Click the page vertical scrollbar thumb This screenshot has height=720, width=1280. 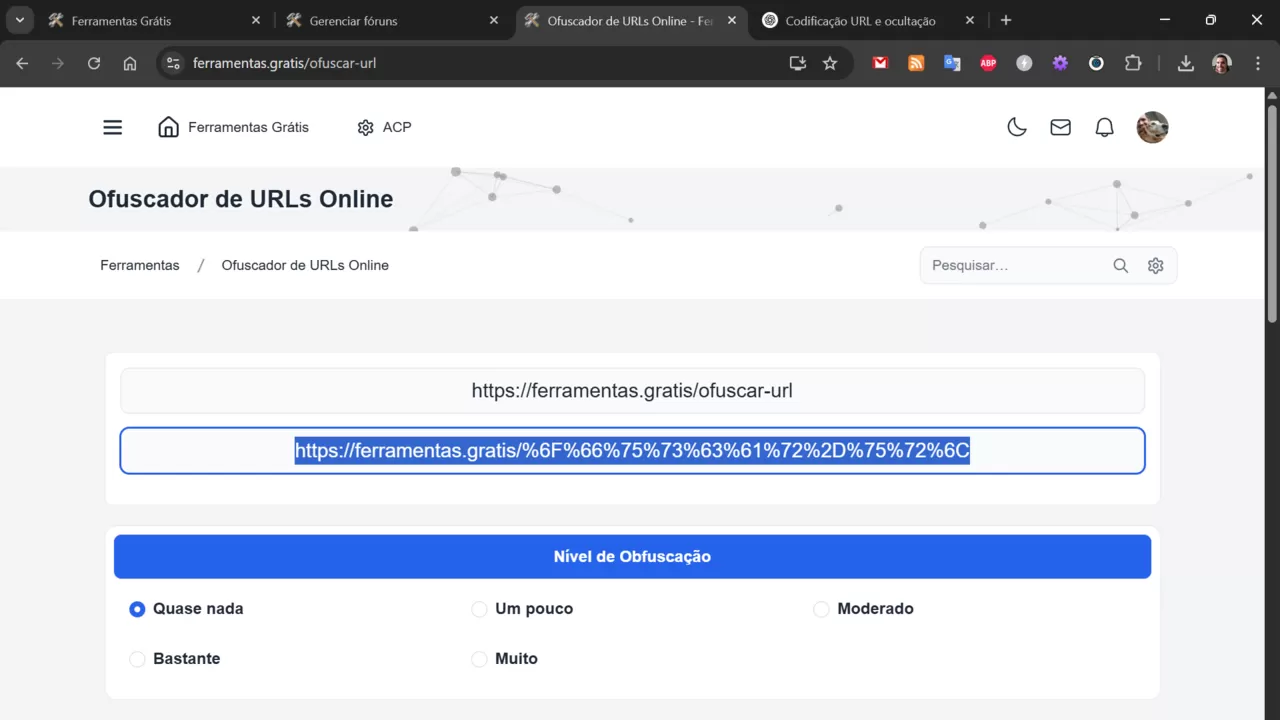coord(1272,212)
